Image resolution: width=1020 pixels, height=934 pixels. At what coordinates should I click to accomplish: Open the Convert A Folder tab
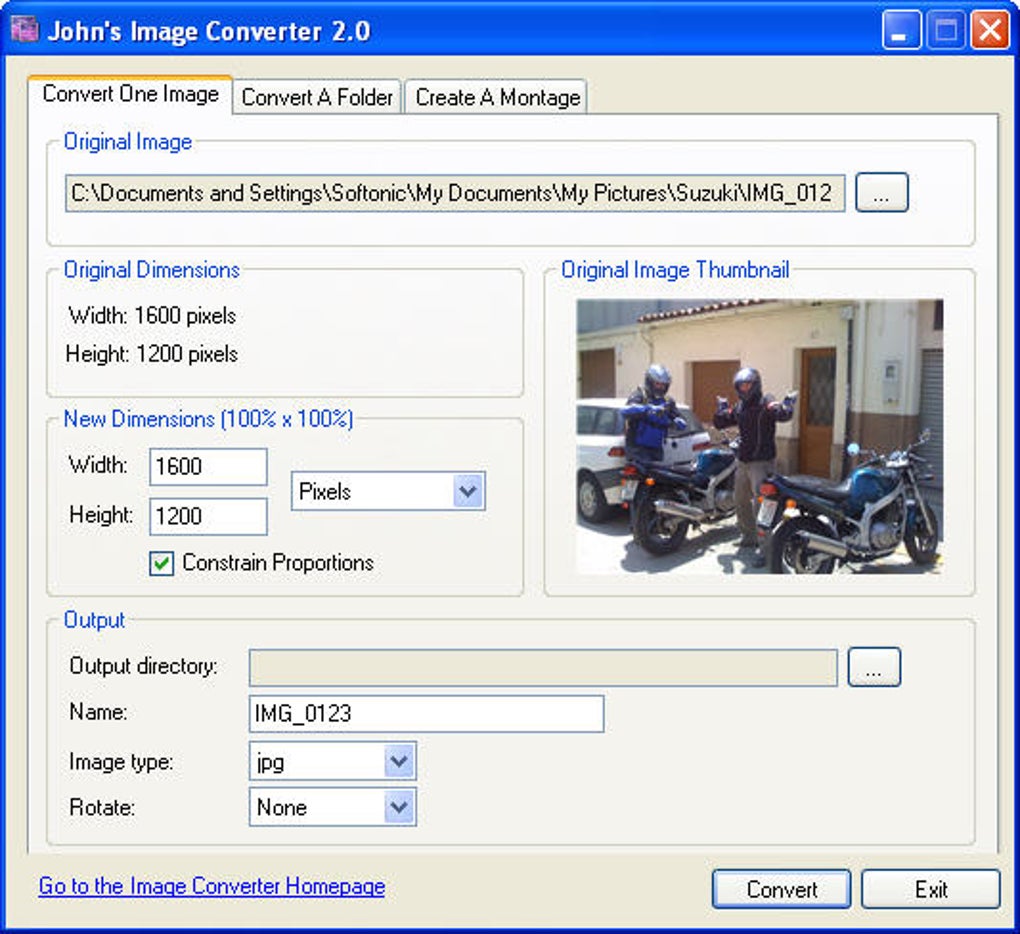[317, 98]
